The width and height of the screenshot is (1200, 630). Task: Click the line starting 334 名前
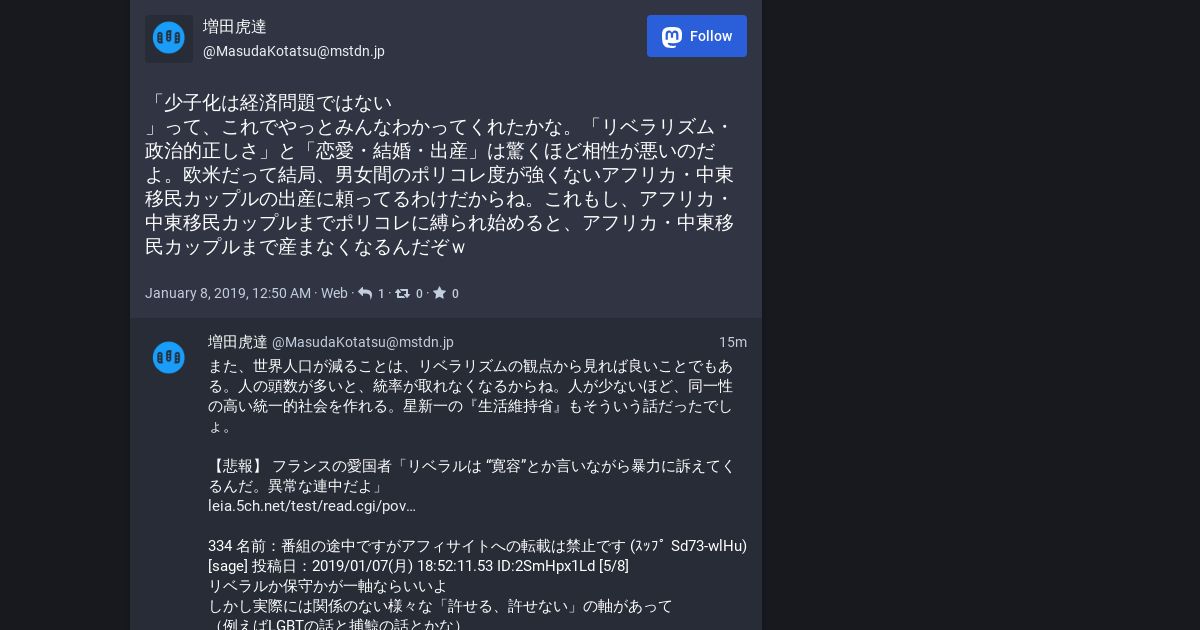[477, 546]
